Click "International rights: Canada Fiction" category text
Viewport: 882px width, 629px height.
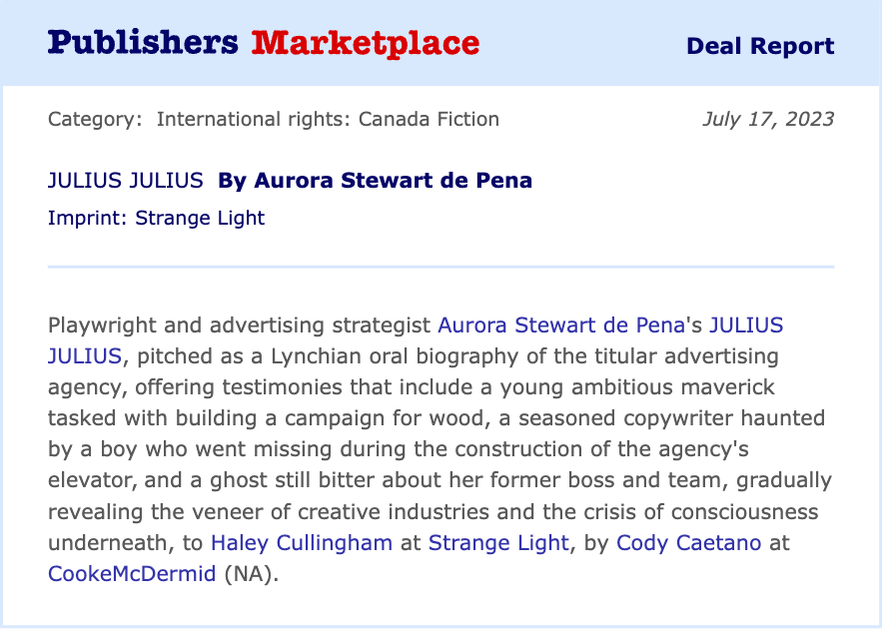328,119
